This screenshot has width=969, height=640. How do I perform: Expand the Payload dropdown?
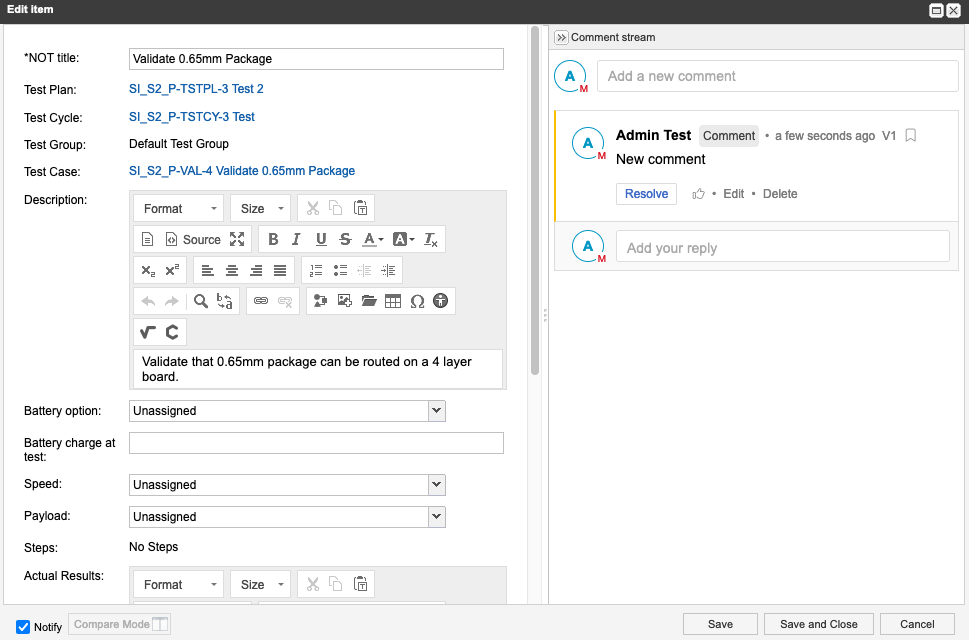coord(436,517)
